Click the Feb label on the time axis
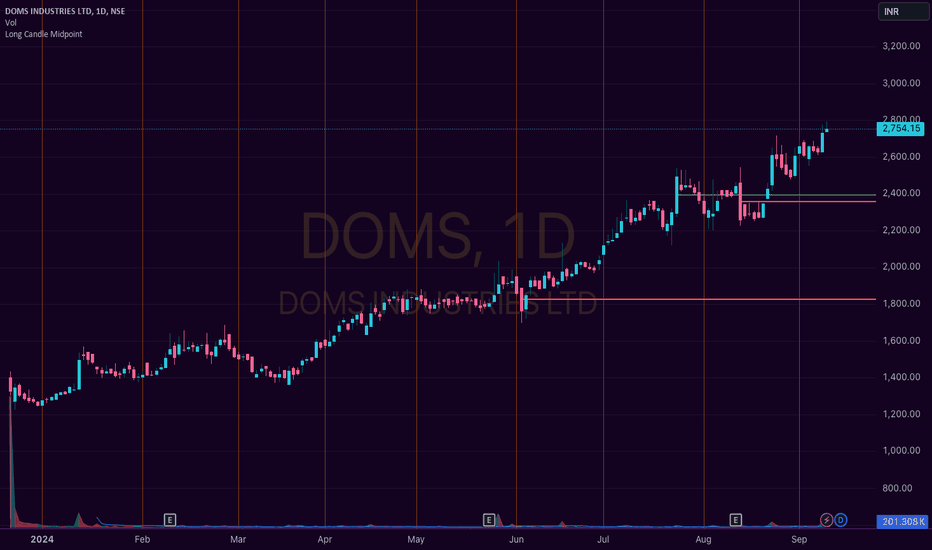Screen dimensions: 932x550 (x=142, y=539)
